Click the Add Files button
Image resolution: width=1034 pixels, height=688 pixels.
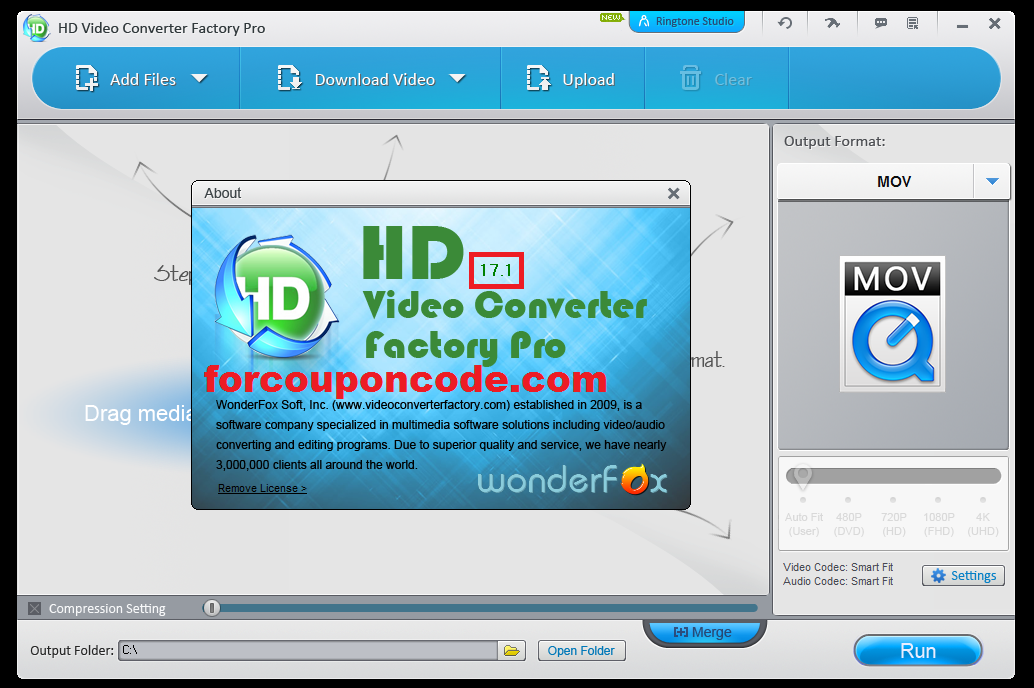click(x=125, y=79)
